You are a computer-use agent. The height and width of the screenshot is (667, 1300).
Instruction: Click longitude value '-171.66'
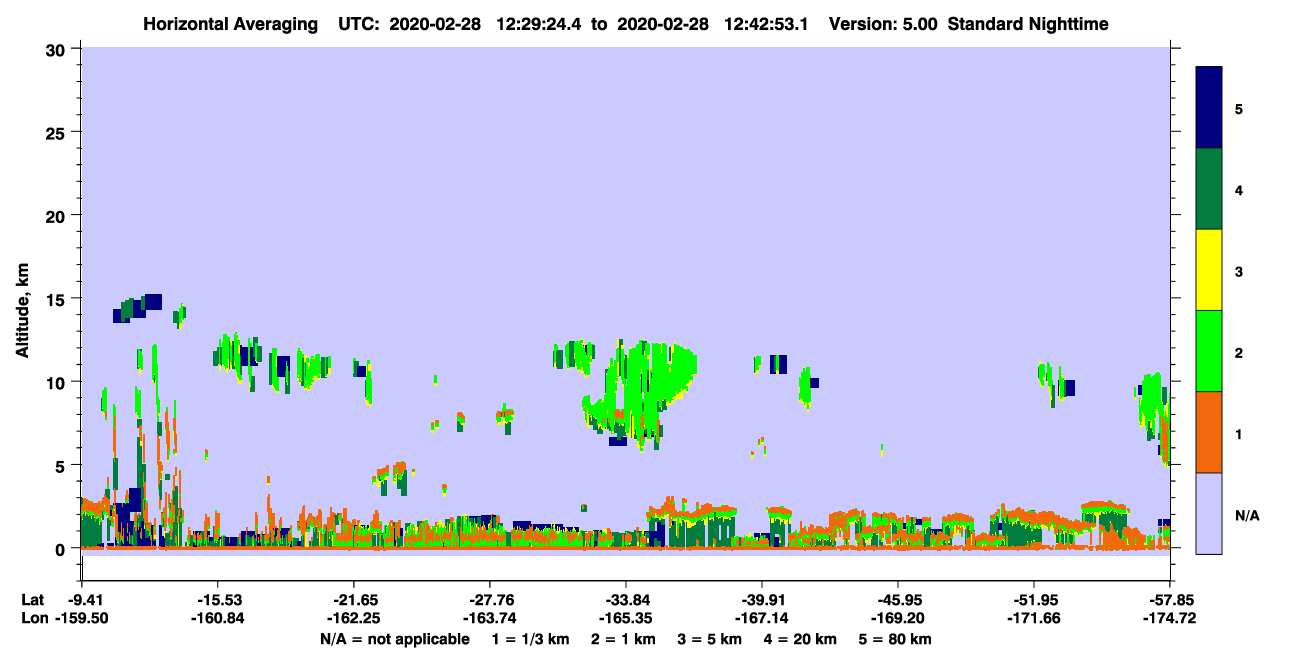tap(1034, 619)
